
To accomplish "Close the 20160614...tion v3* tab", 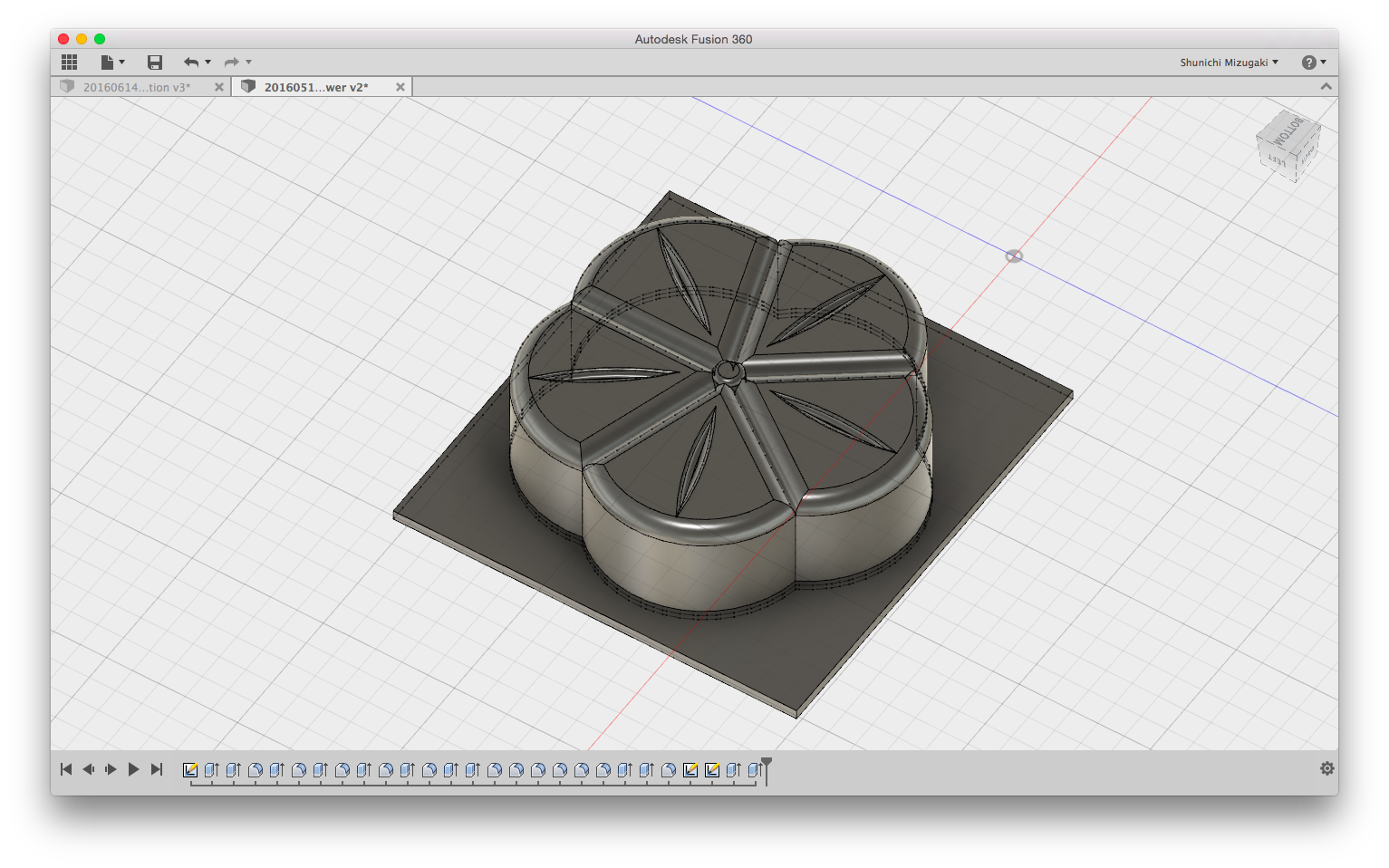I will [219, 87].
